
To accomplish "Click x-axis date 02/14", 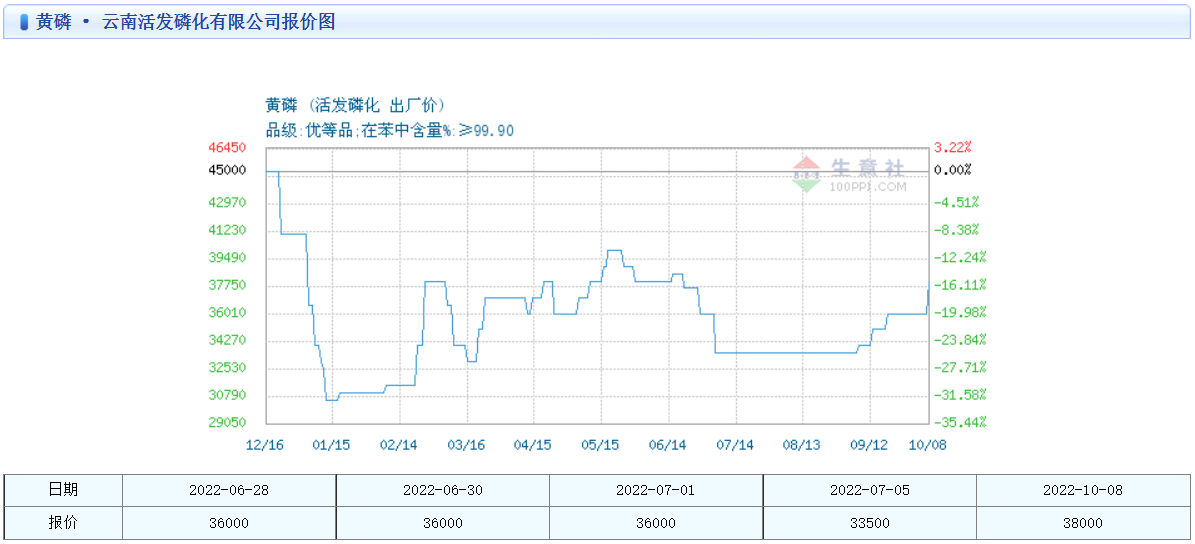I will 399,446.
